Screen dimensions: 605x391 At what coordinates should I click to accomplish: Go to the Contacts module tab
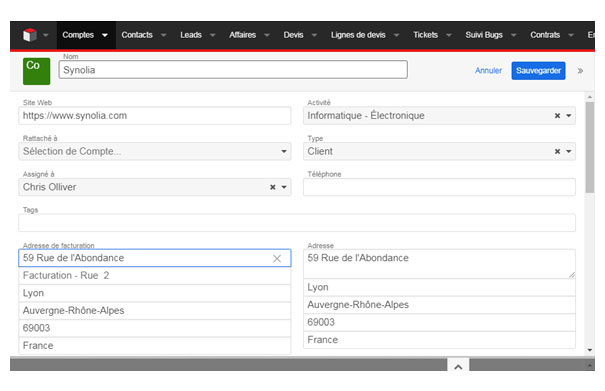(137, 35)
